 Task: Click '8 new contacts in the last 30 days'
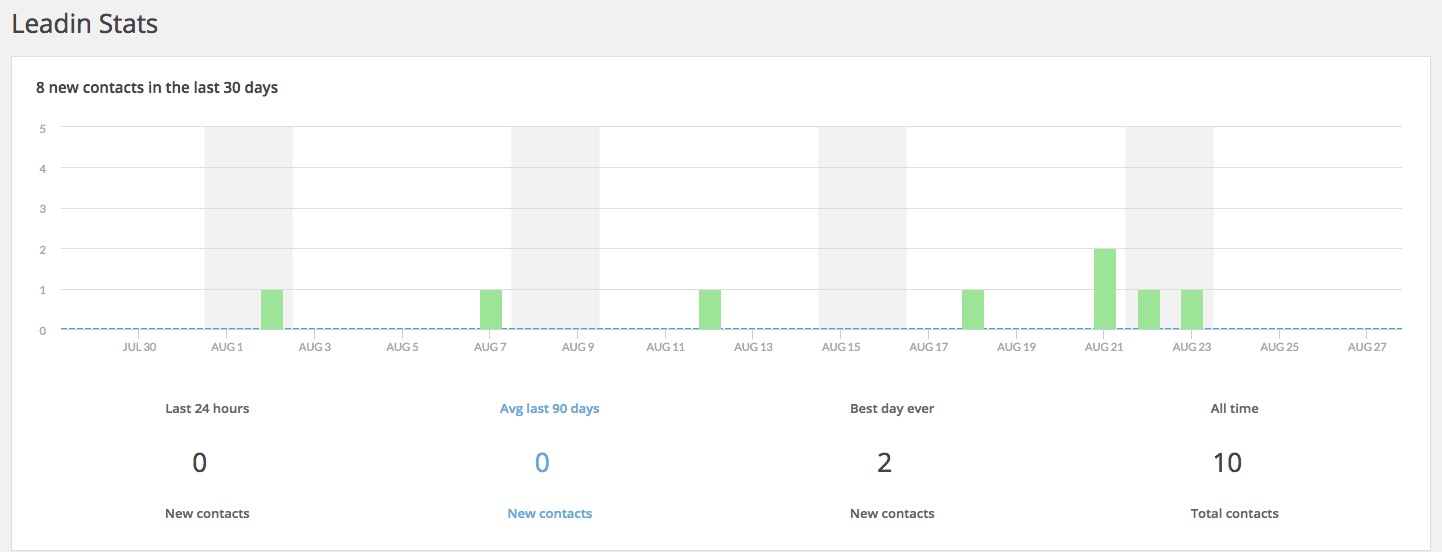pyautogui.click(x=157, y=88)
